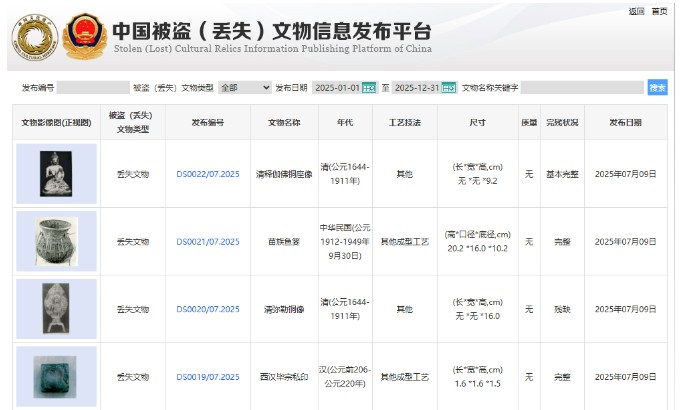
Task: View the Buddha seated statue thumbnail
Action: 56,174
